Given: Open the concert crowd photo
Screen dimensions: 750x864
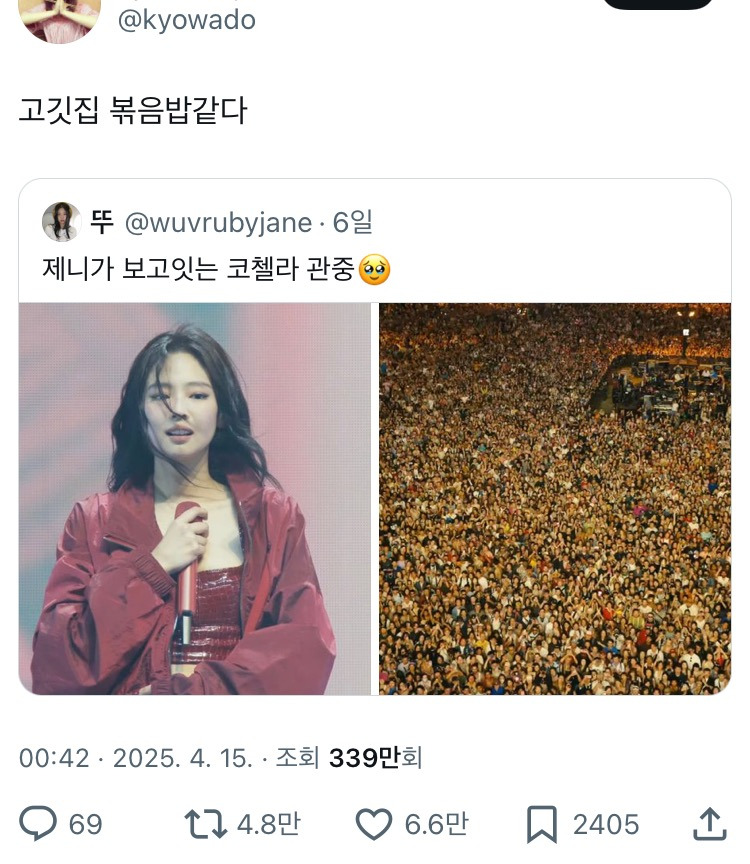Looking at the screenshot, I should pos(555,499).
